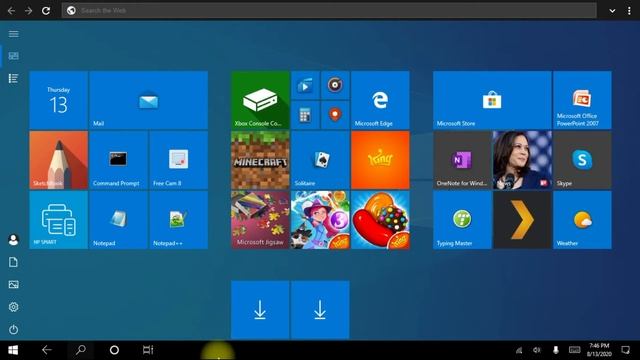Open the Thursday 13 calendar tile
Screen dimensions: 640x360
point(59,100)
